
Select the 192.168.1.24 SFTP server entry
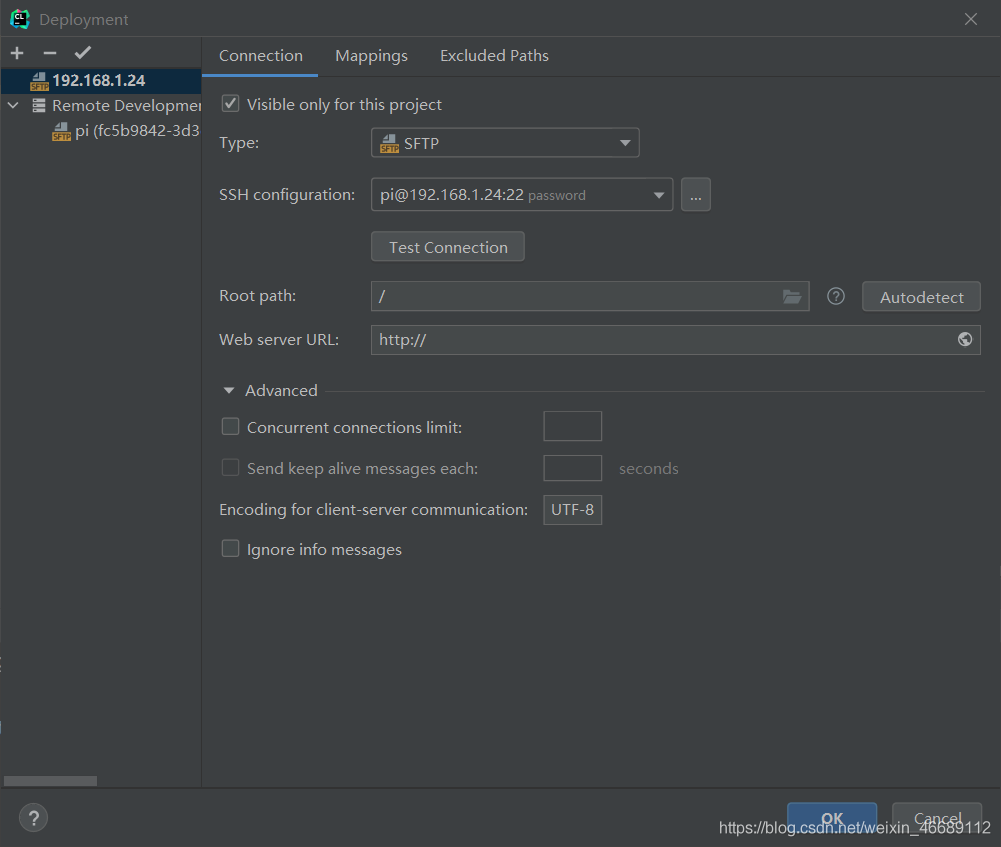[101, 80]
